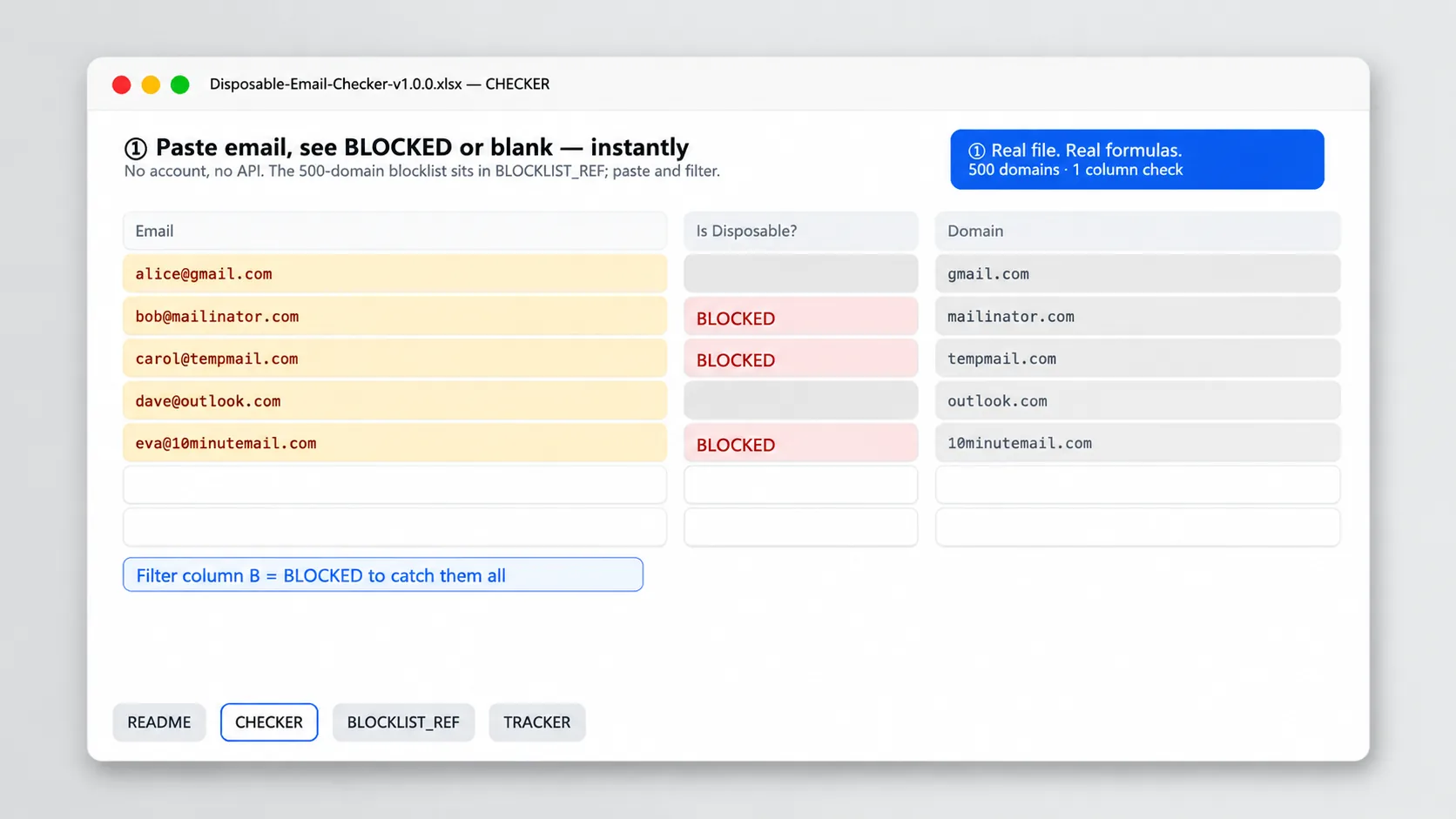Select the outlook.com domain cell
This screenshot has width=1456, height=819.
tap(1138, 401)
